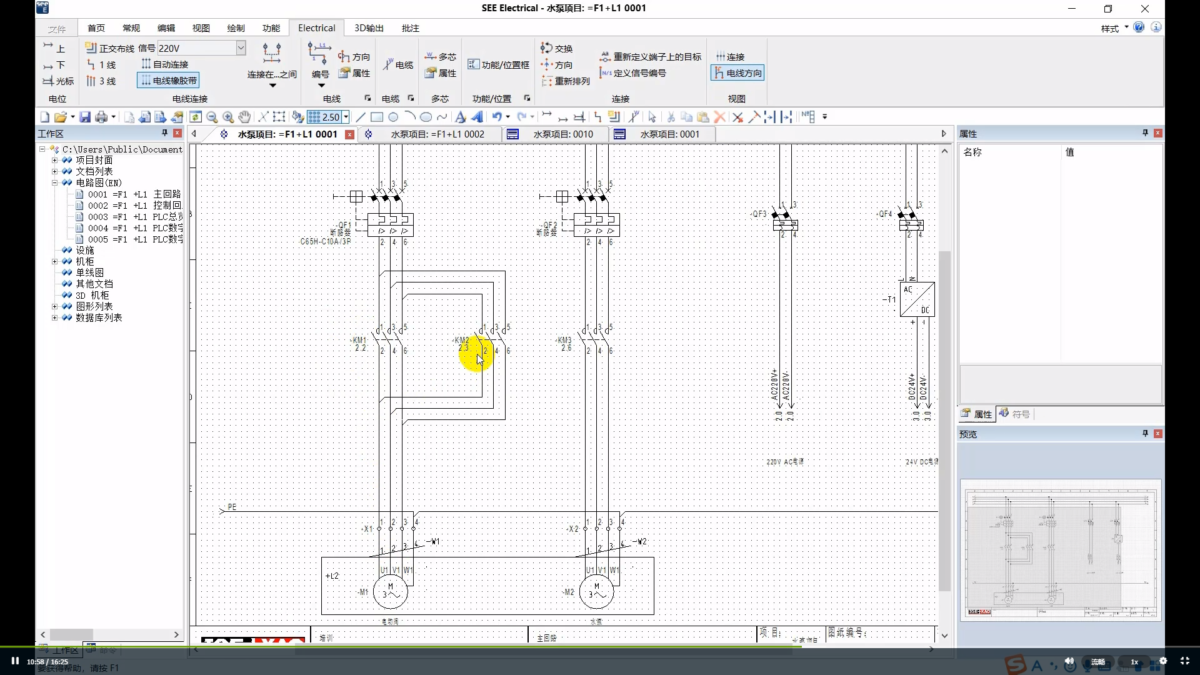The height and width of the screenshot is (675, 1200).
Task: Open the 首页 ribbon tab
Action: click(x=96, y=28)
